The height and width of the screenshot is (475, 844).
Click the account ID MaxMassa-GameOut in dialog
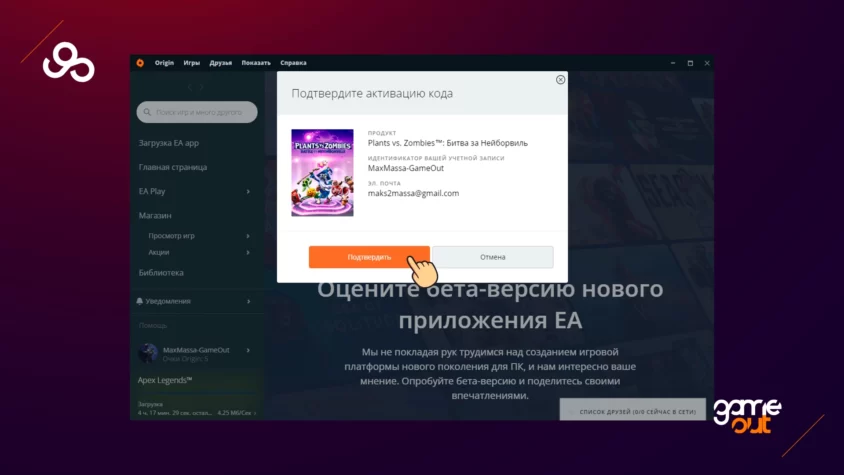click(406, 168)
